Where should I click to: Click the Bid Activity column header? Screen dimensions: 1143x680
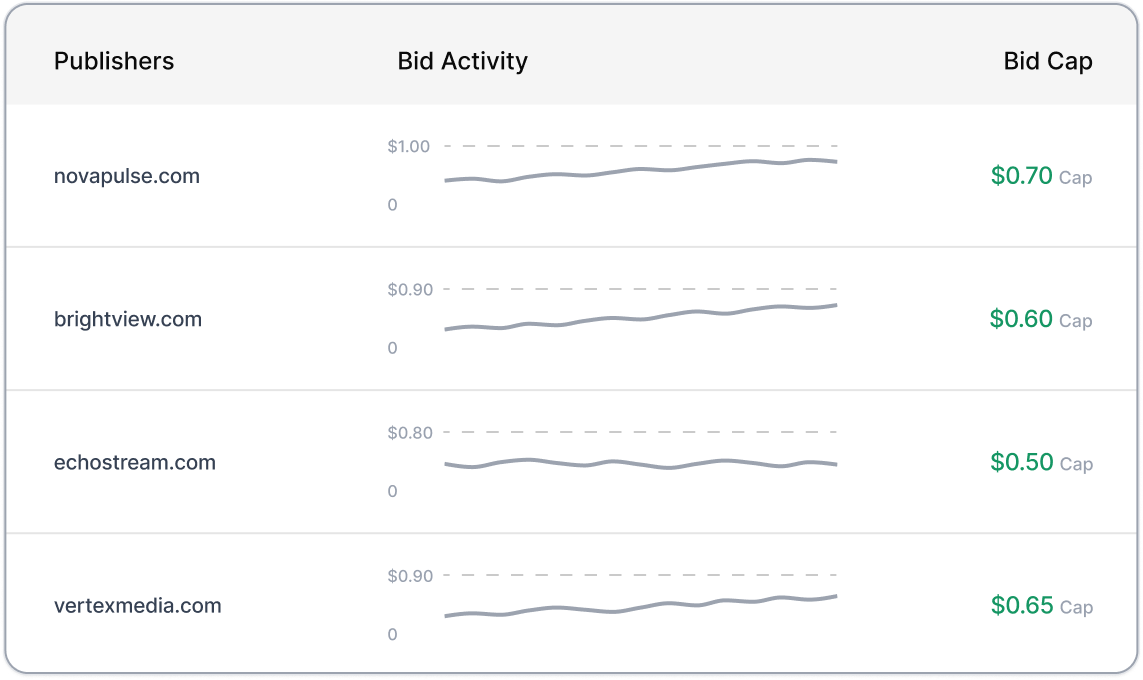(462, 61)
